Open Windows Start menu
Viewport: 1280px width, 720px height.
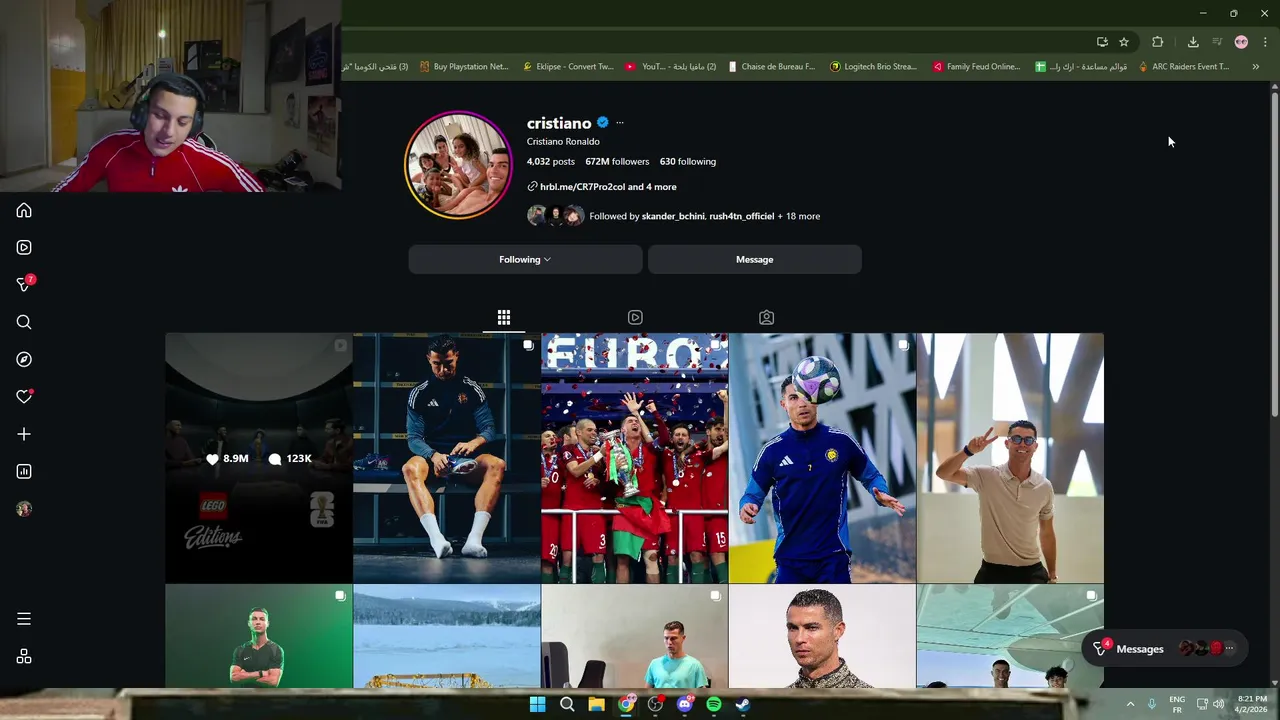click(x=537, y=704)
